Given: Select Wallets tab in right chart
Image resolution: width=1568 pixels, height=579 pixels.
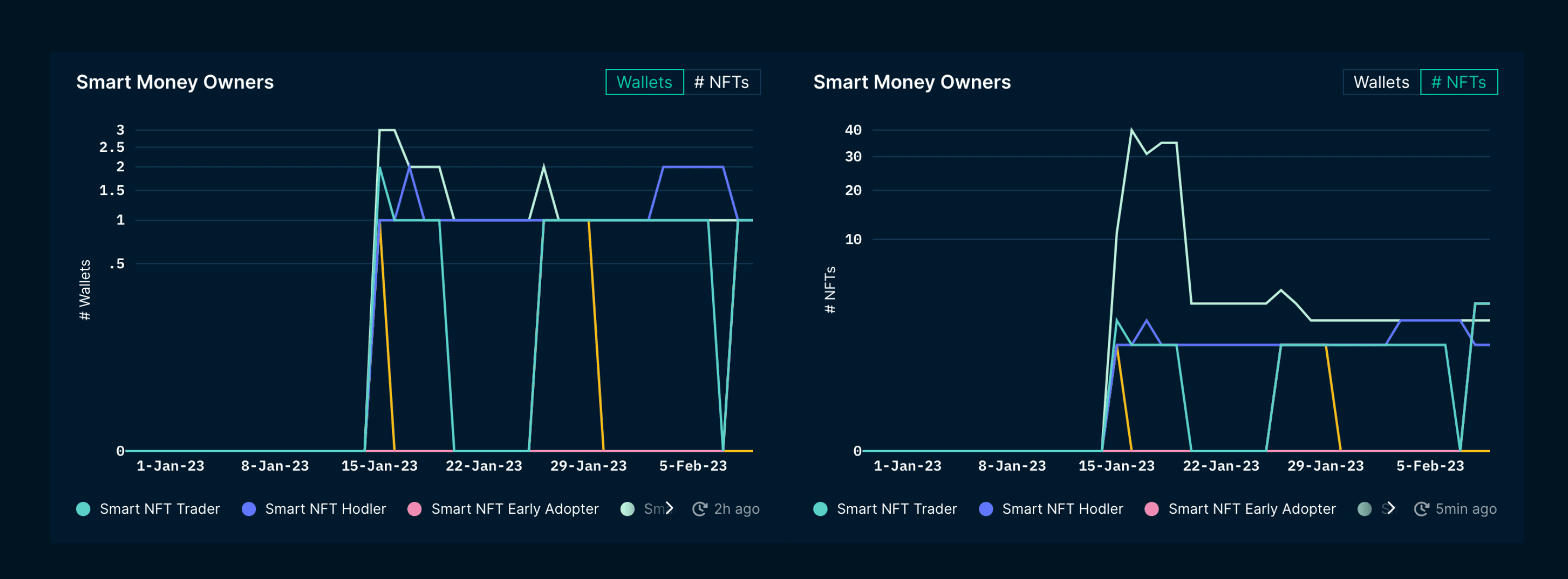Looking at the screenshot, I should click(1381, 82).
